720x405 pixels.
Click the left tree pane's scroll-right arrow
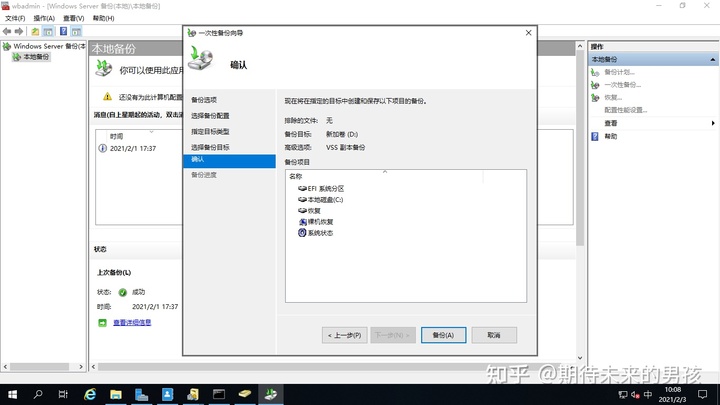(81, 367)
